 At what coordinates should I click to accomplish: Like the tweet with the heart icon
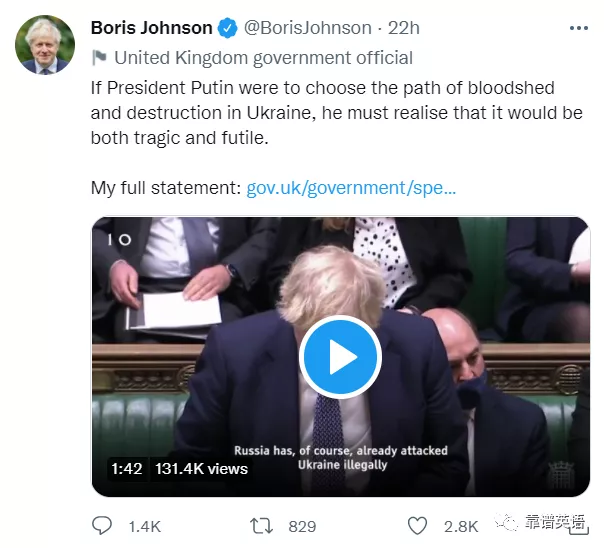[x=420, y=526]
